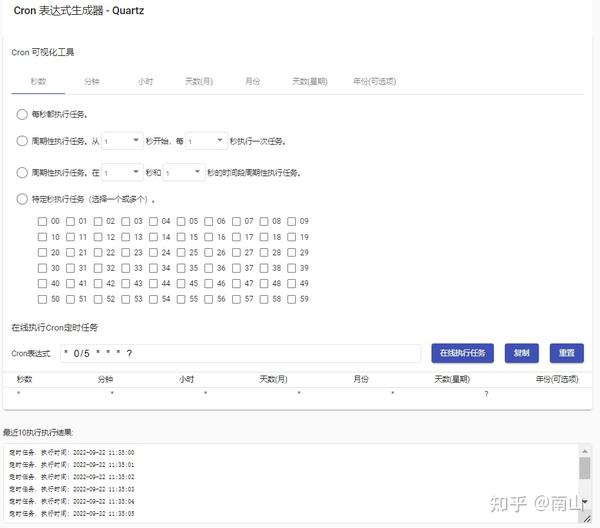Select the 特定秒执行任务 radio option
This screenshot has width=600, height=528.
point(22,199)
